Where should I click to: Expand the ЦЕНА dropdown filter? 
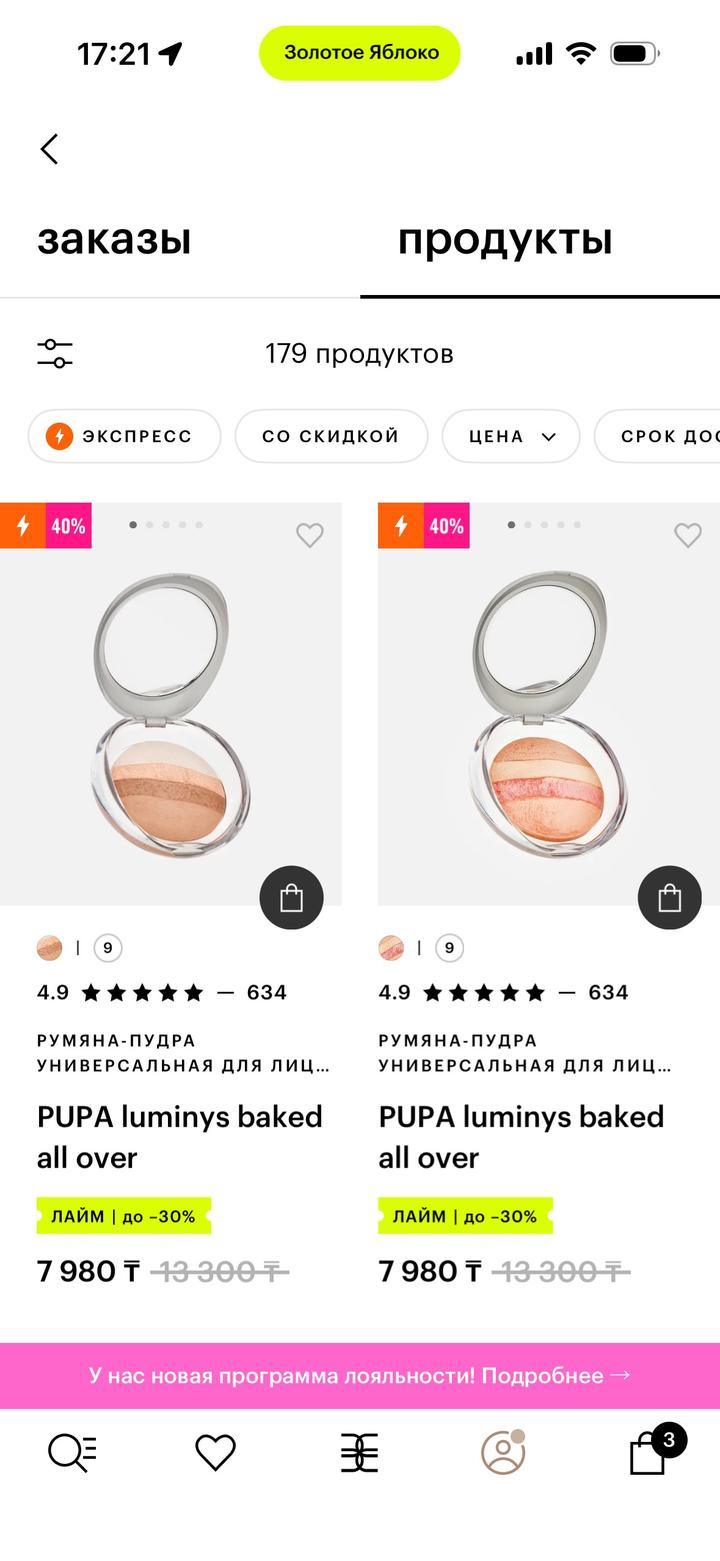pos(511,436)
